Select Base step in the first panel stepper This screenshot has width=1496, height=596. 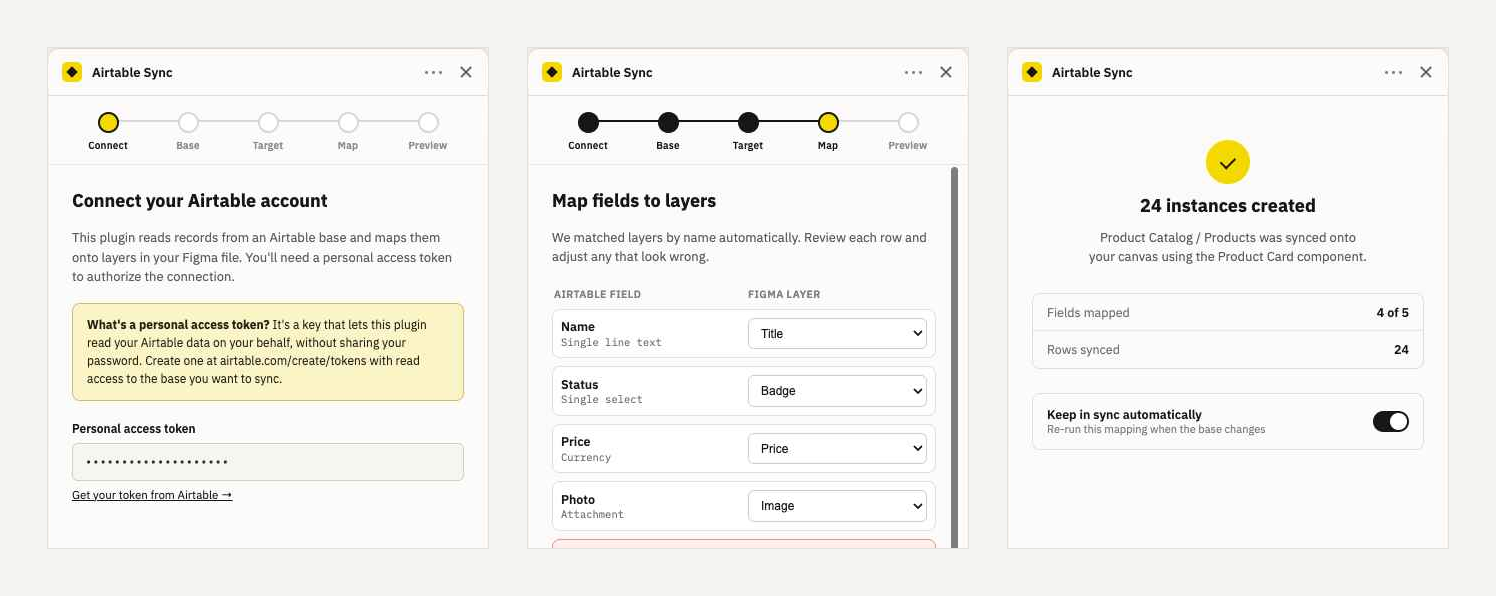[x=188, y=131]
